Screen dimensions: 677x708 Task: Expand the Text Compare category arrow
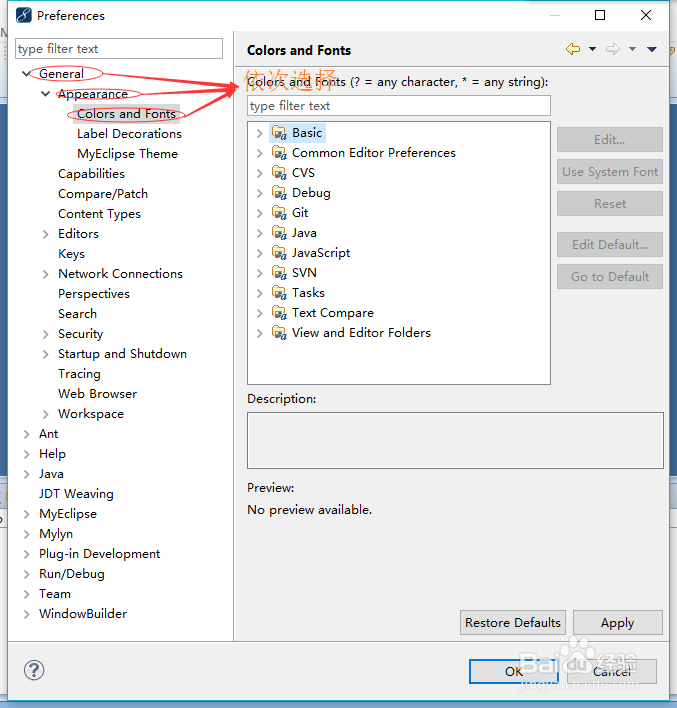259,313
